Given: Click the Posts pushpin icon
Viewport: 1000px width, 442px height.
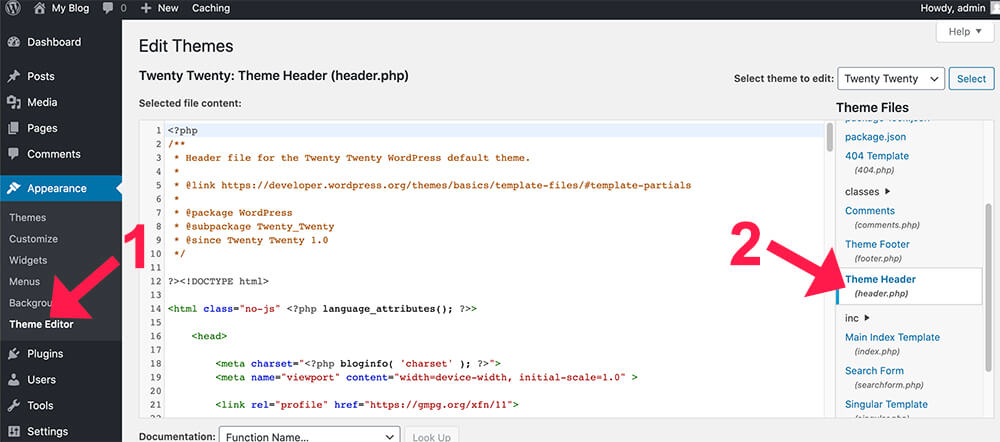Looking at the screenshot, I should pos(13,77).
